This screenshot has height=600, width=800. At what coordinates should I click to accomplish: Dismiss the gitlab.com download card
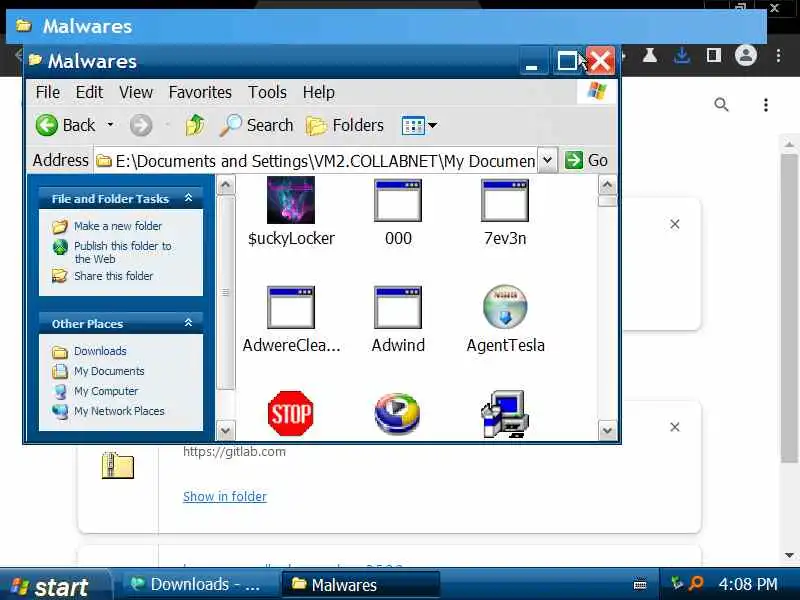pyautogui.click(x=674, y=427)
